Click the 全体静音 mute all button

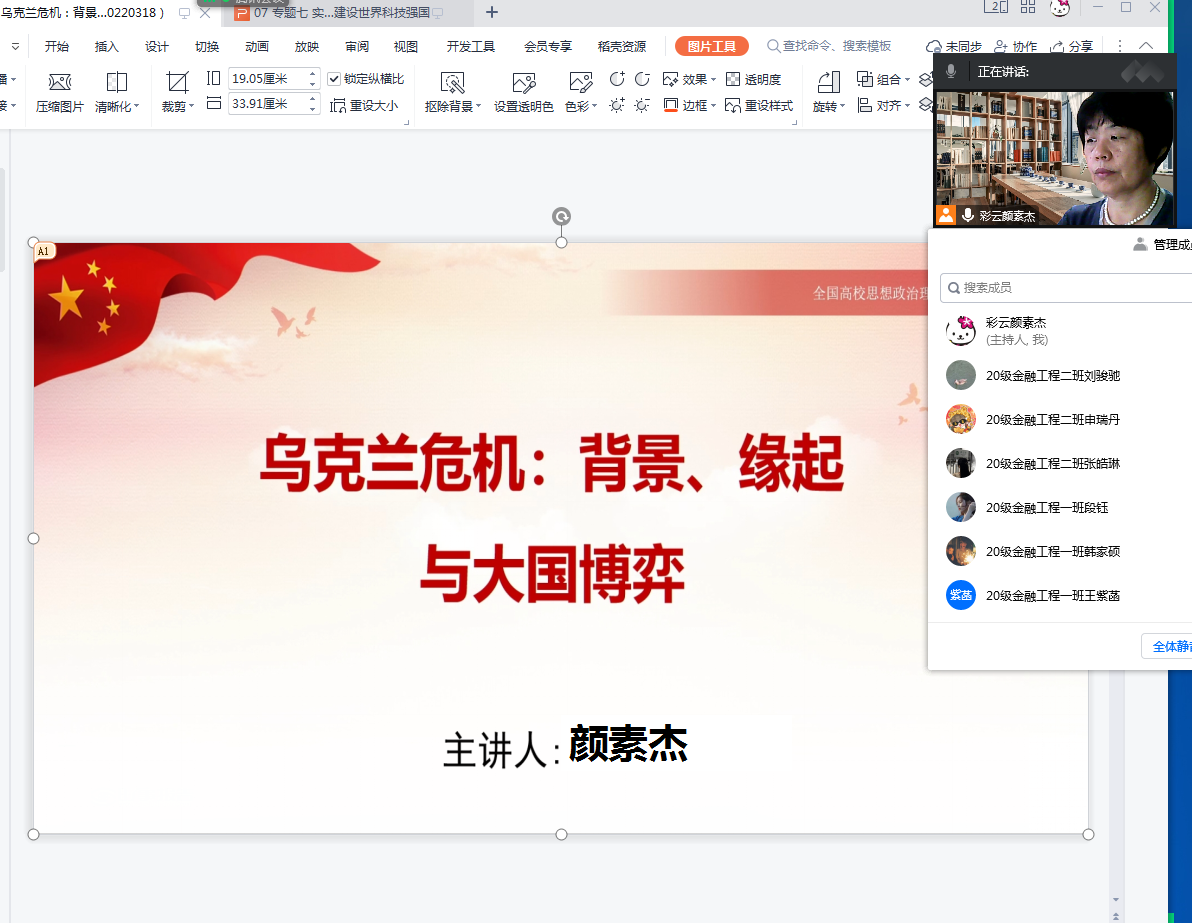pyautogui.click(x=1168, y=646)
